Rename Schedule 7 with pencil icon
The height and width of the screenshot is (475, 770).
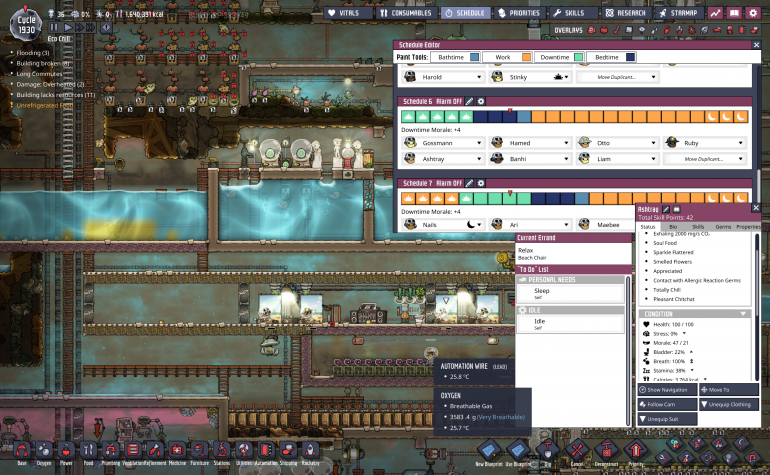[469, 183]
